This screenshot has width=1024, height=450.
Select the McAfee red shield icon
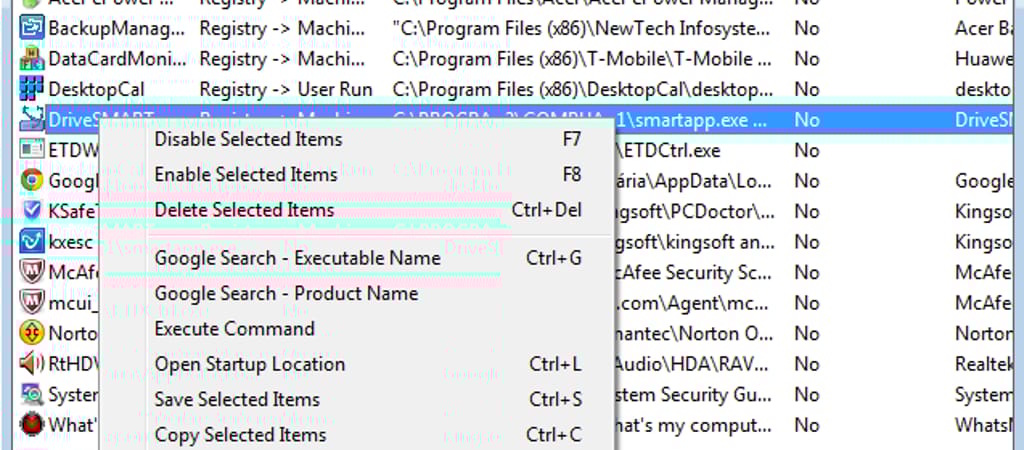coord(31,272)
